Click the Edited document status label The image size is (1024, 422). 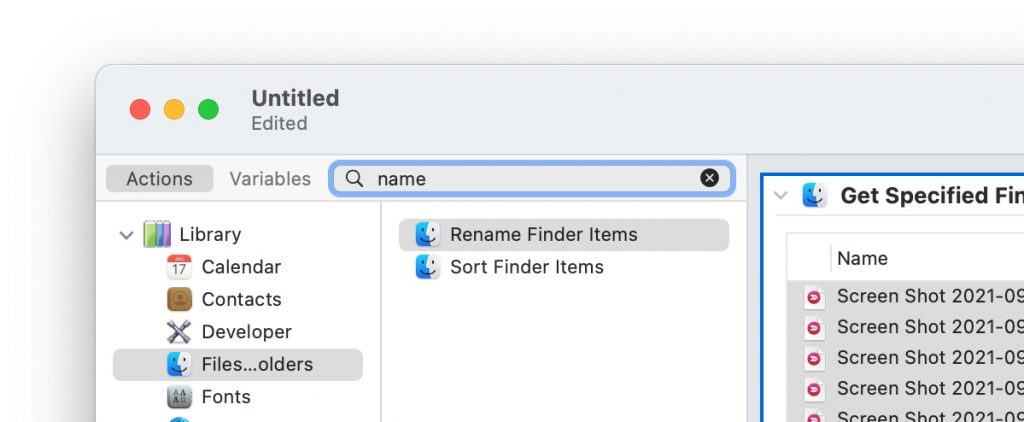pyautogui.click(x=280, y=123)
